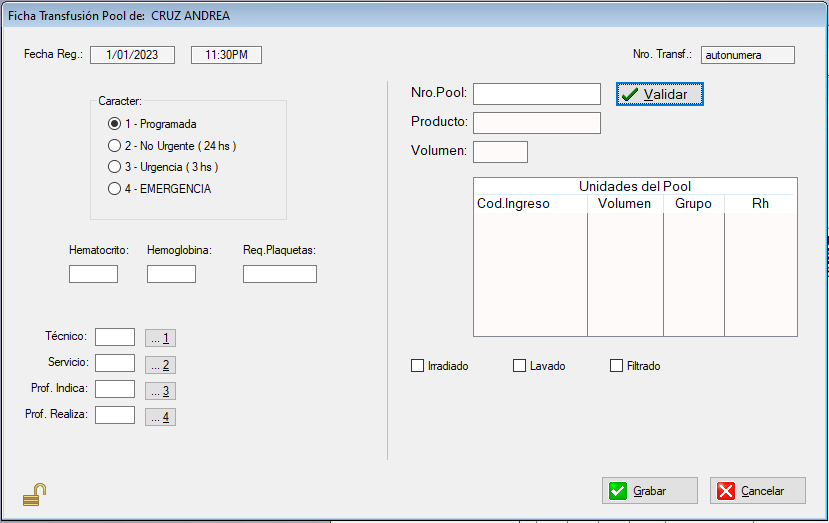
Task: Choose 2 - No Urgente (24 hs)
Action: click(114, 146)
